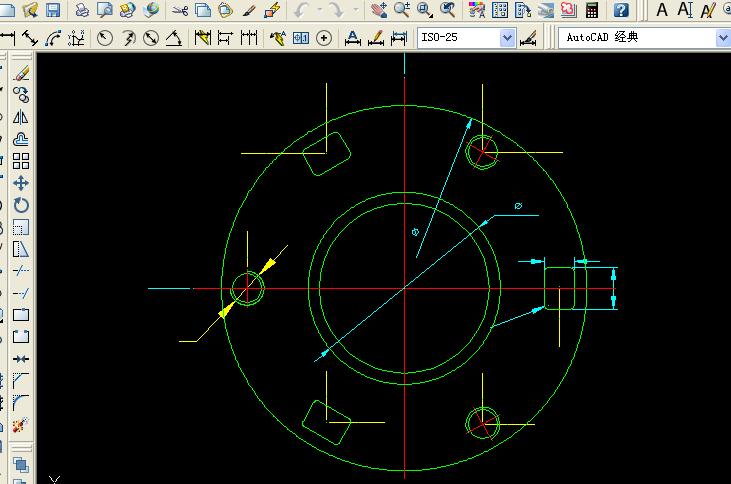Image resolution: width=731 pixels, height=484 pixels.
Task: Select the Baseline dimension tool
Action: coord(226,38)
